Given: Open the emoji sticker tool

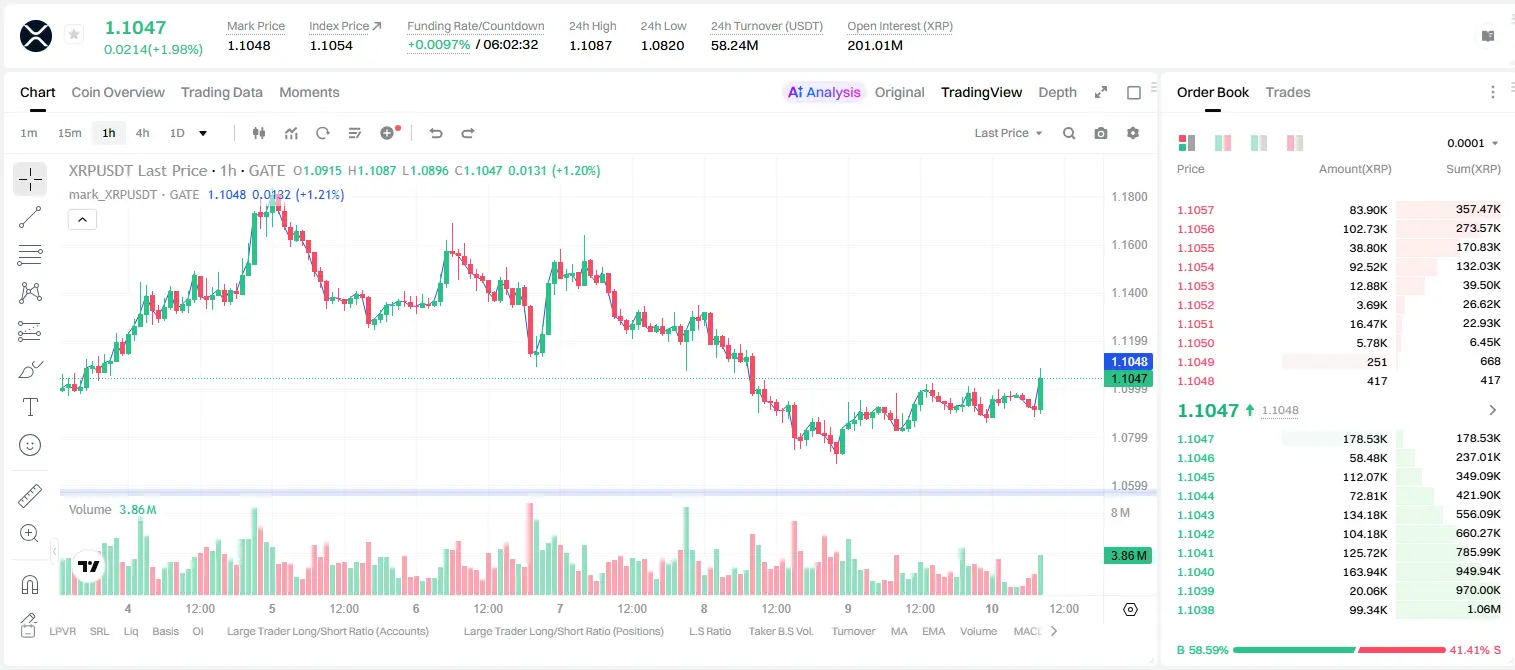Looking at the screenshot, I should (x=30, y=445).
